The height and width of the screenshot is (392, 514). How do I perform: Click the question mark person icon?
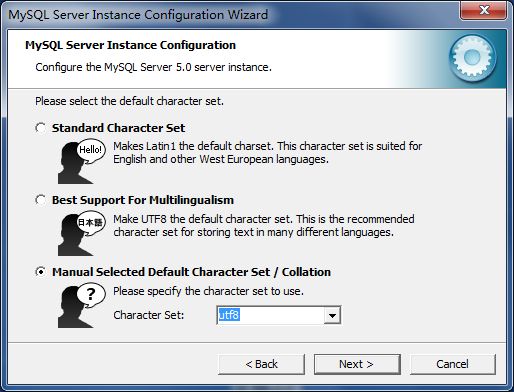(x=82, y=306)
